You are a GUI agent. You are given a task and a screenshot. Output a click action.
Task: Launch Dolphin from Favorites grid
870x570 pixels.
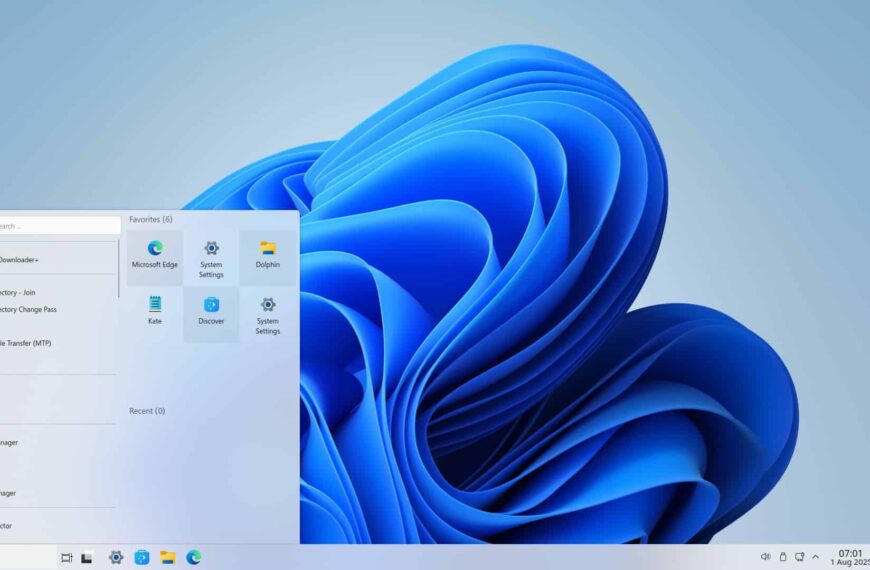coord(267,258)
